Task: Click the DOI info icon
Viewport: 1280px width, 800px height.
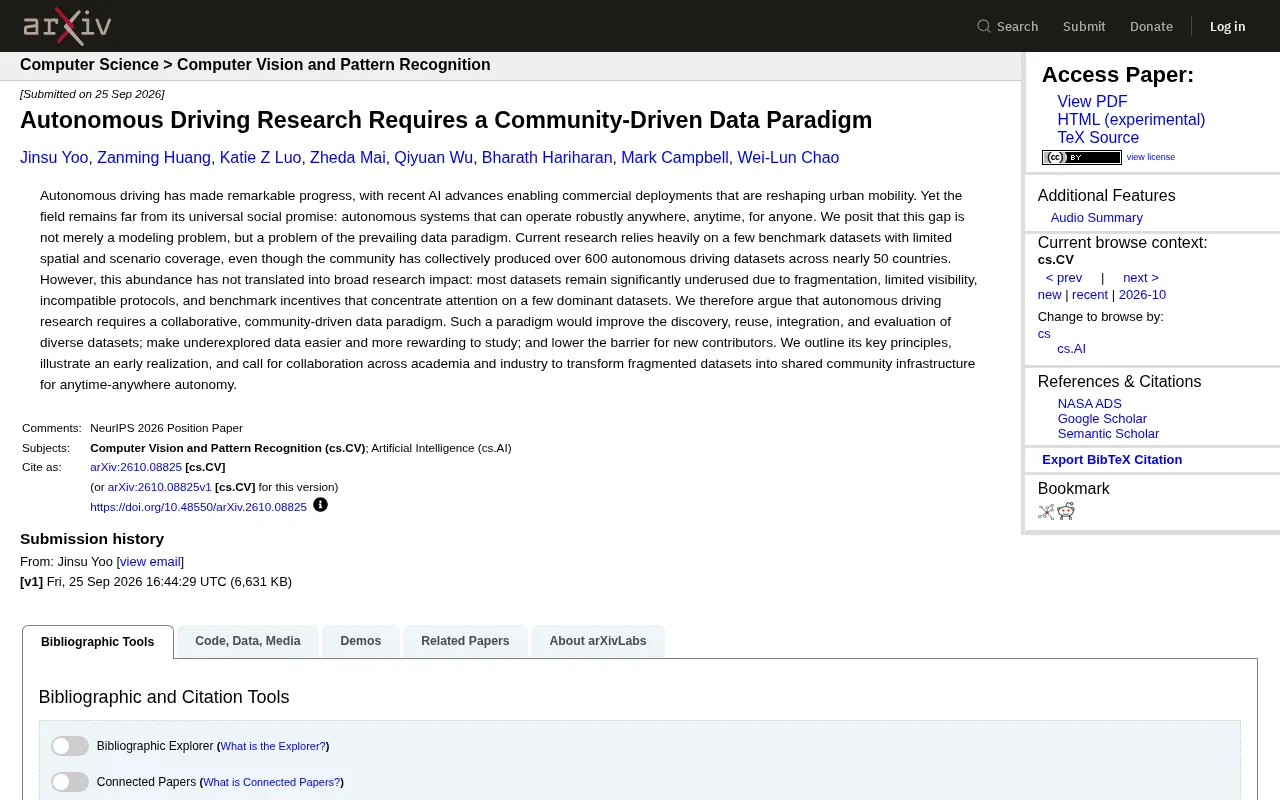Action: point(320,505)
